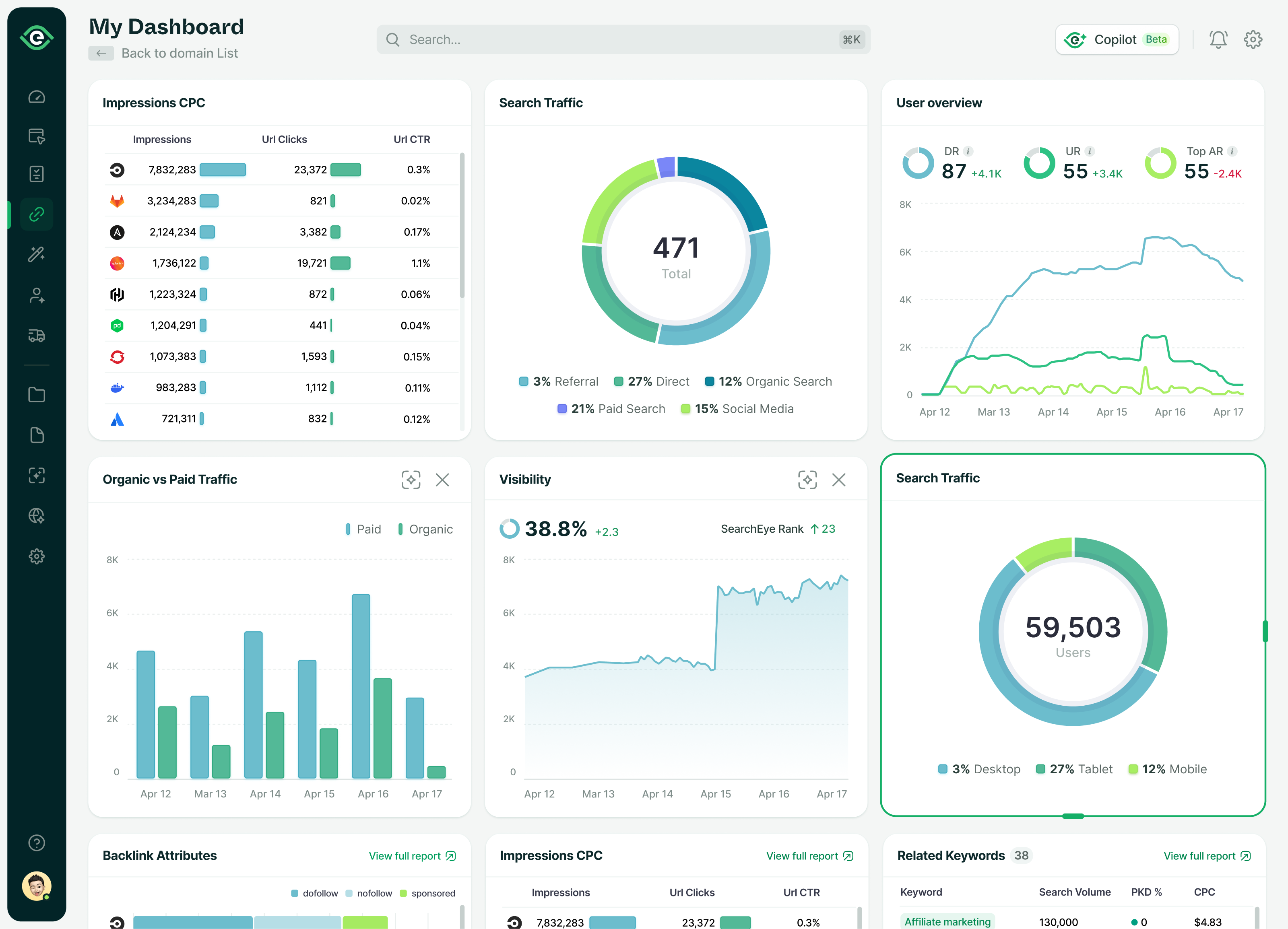Screen dimensions: 1288x929
Task: Open the globe tool near bottom of sidebar
Action: click(36, 515)
